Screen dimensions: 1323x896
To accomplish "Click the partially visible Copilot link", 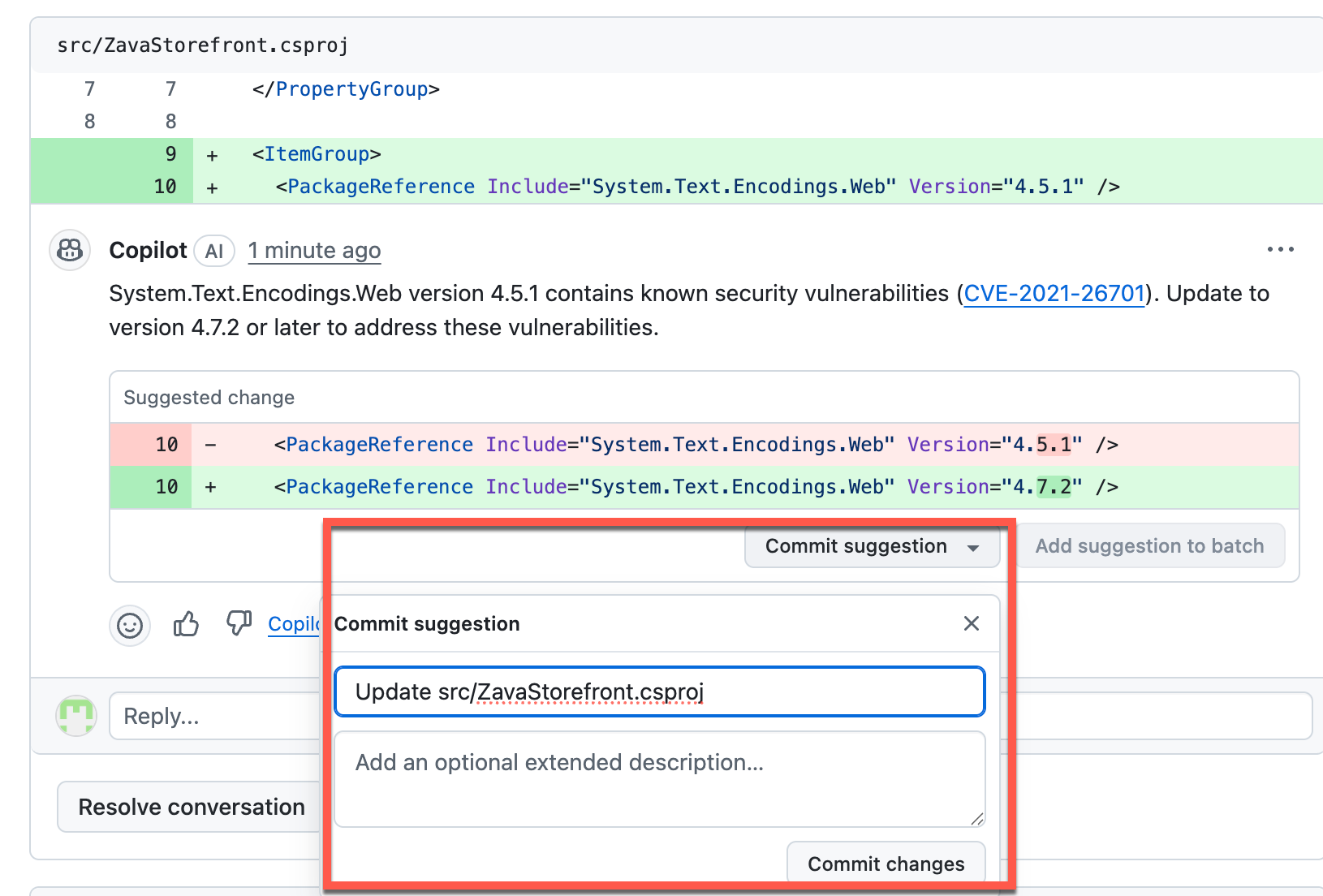I will tap(295, 625).
